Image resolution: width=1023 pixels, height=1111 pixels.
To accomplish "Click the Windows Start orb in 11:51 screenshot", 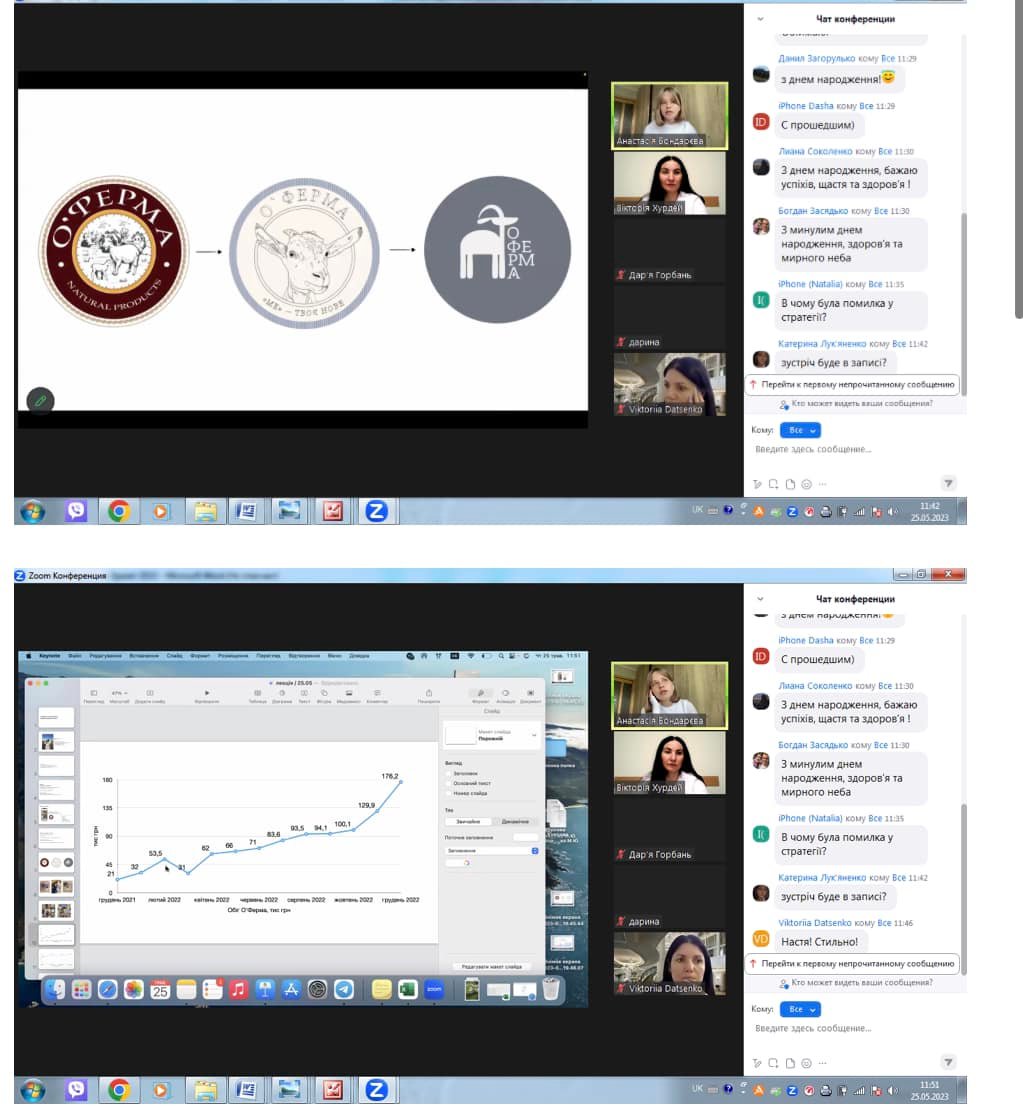I will 33,1090.
